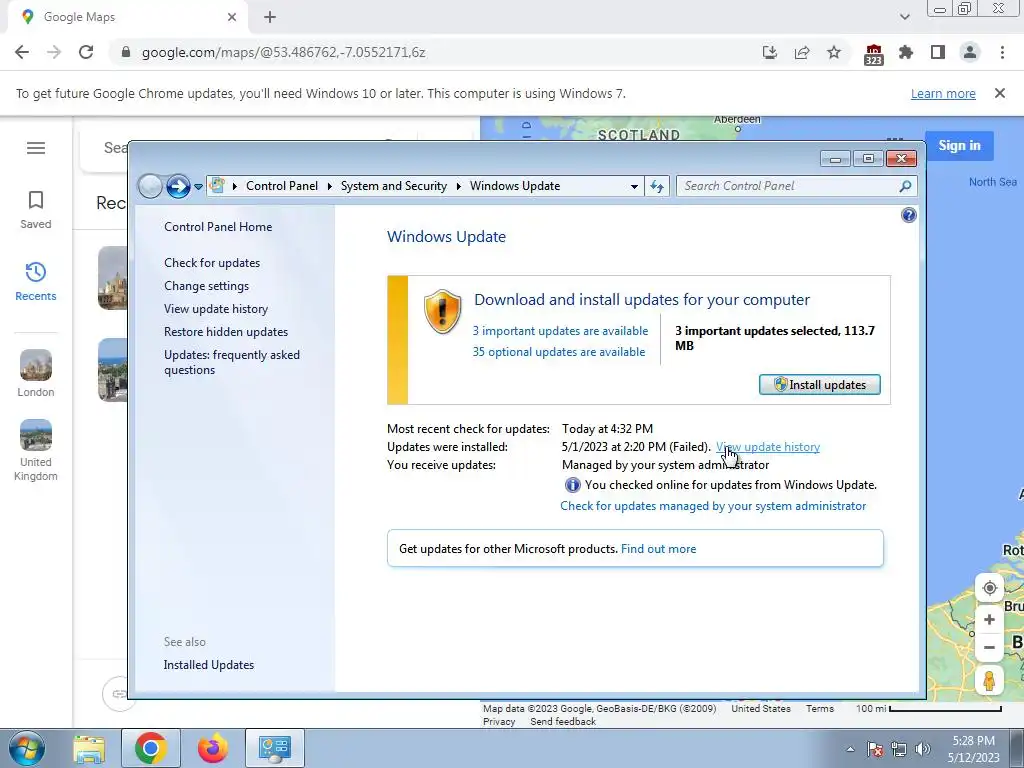Click the Control Panel forward arrow
This screenshot has height=768, width=1024.
tap(178, 187)
